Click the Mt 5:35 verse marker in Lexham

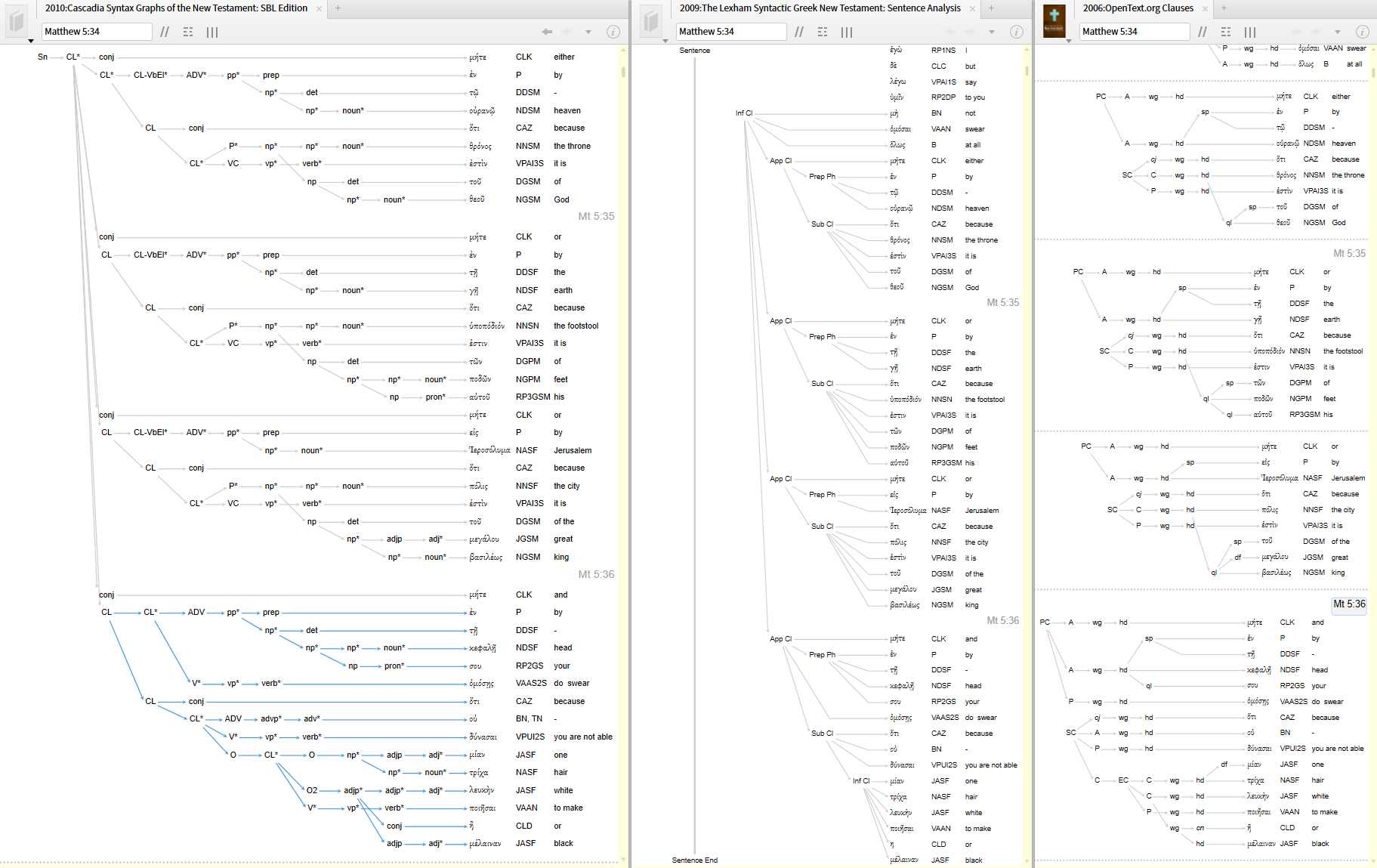click(1002, 302)
